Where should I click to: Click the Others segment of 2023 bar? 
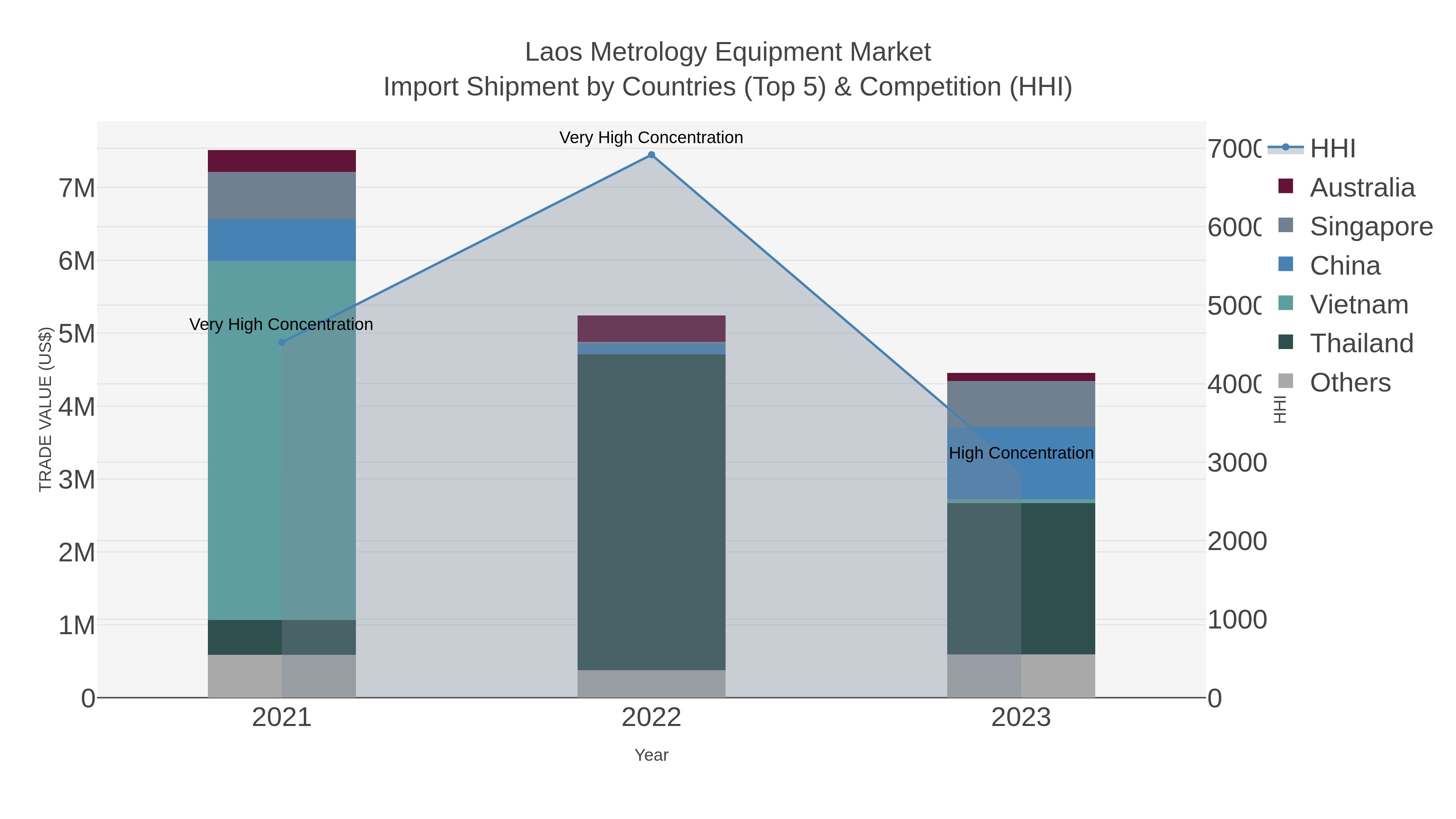(1021, 676)
